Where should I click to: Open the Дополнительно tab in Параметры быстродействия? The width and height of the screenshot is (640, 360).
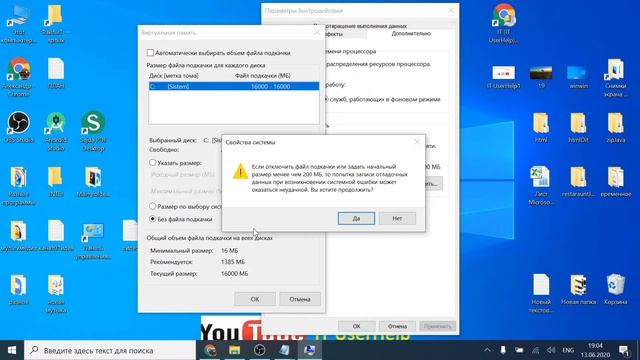coord(411,33)
